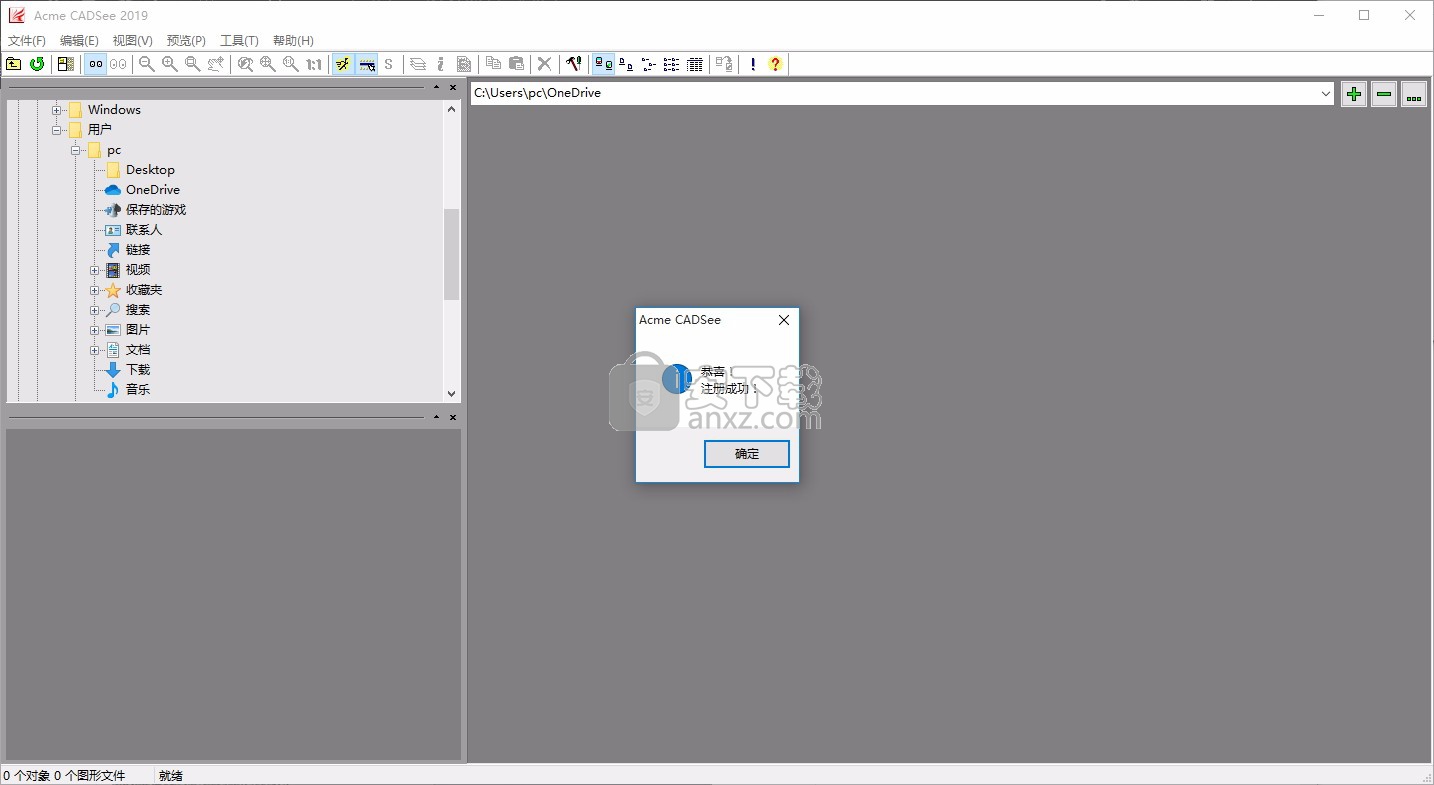Close the lower preview panel
Image resolution: width=1434 pixels, height=785 pixels.
(453, 417)
